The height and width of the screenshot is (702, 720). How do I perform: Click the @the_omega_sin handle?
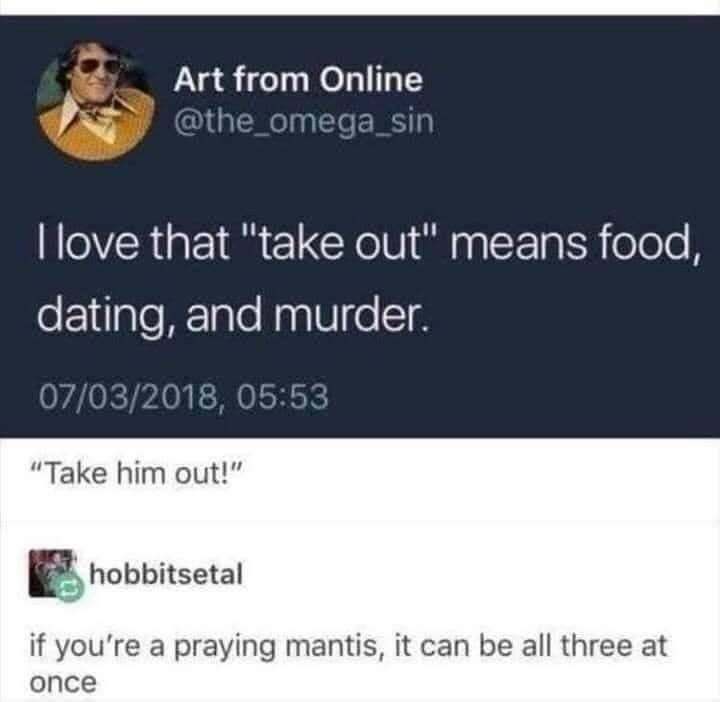tap(305, 125)
